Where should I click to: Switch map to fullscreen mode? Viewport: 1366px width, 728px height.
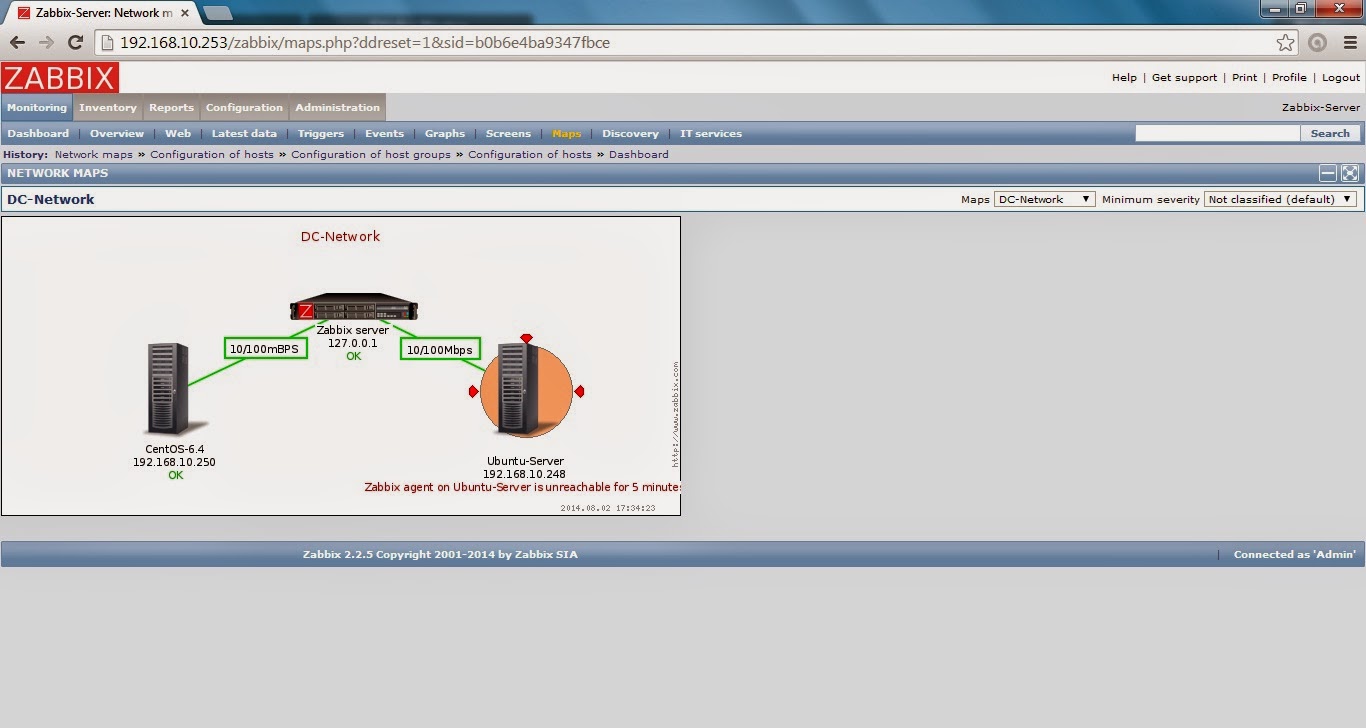pyautogui.click(x=1350, y=173)
